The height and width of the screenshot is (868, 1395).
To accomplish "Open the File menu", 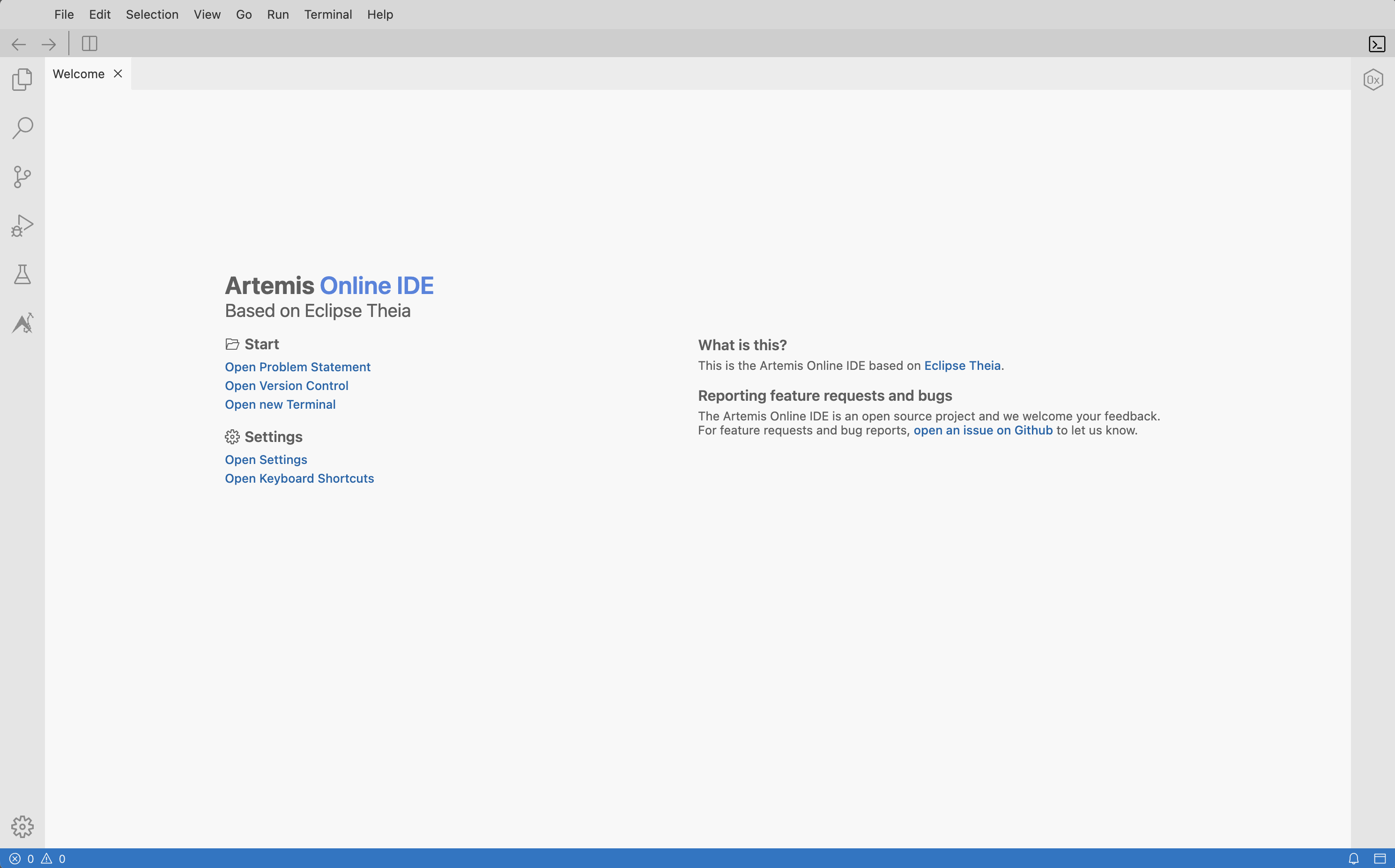I will tap(64, 15).
